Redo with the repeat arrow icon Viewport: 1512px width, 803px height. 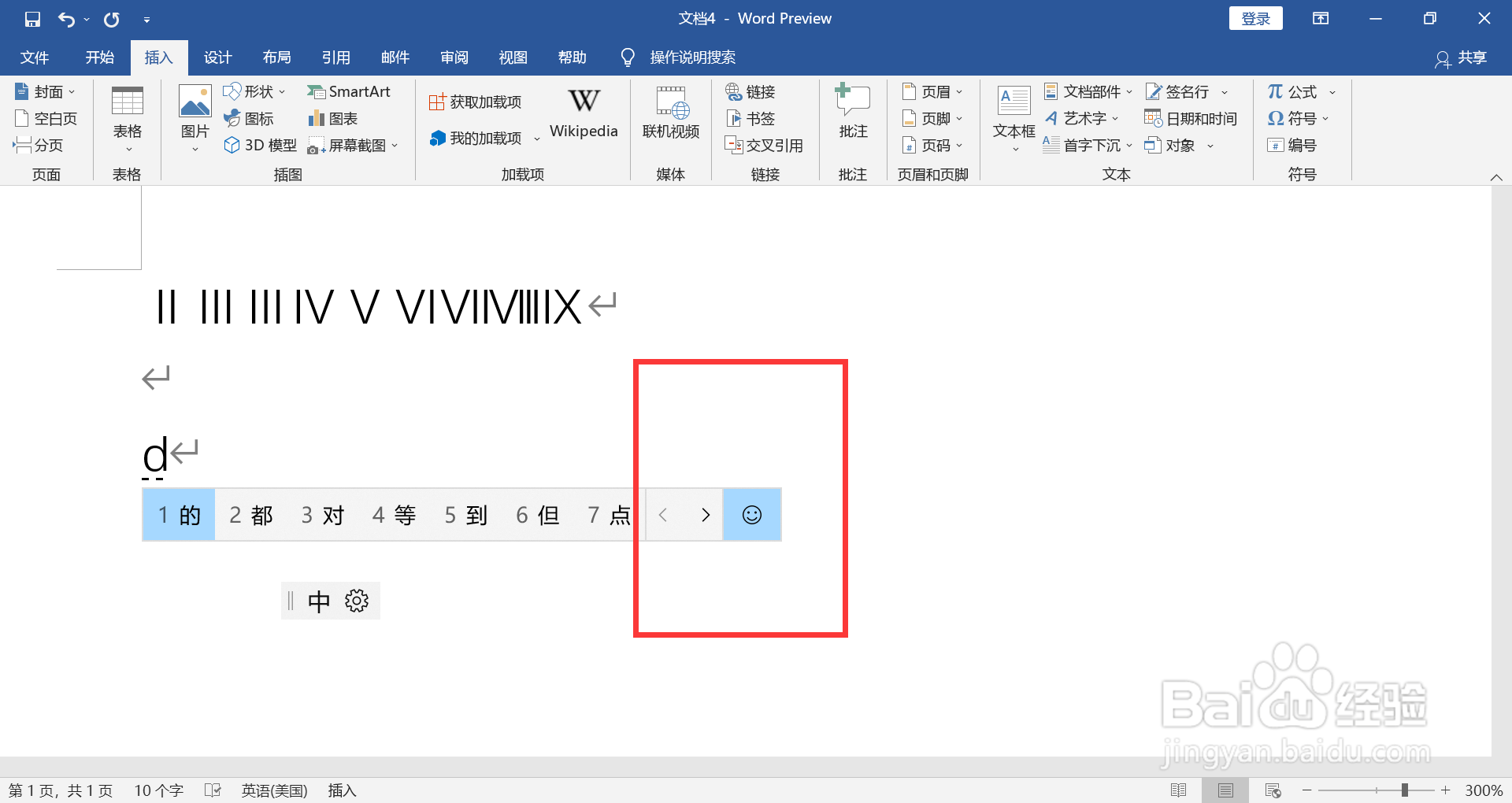click(112, 19)
